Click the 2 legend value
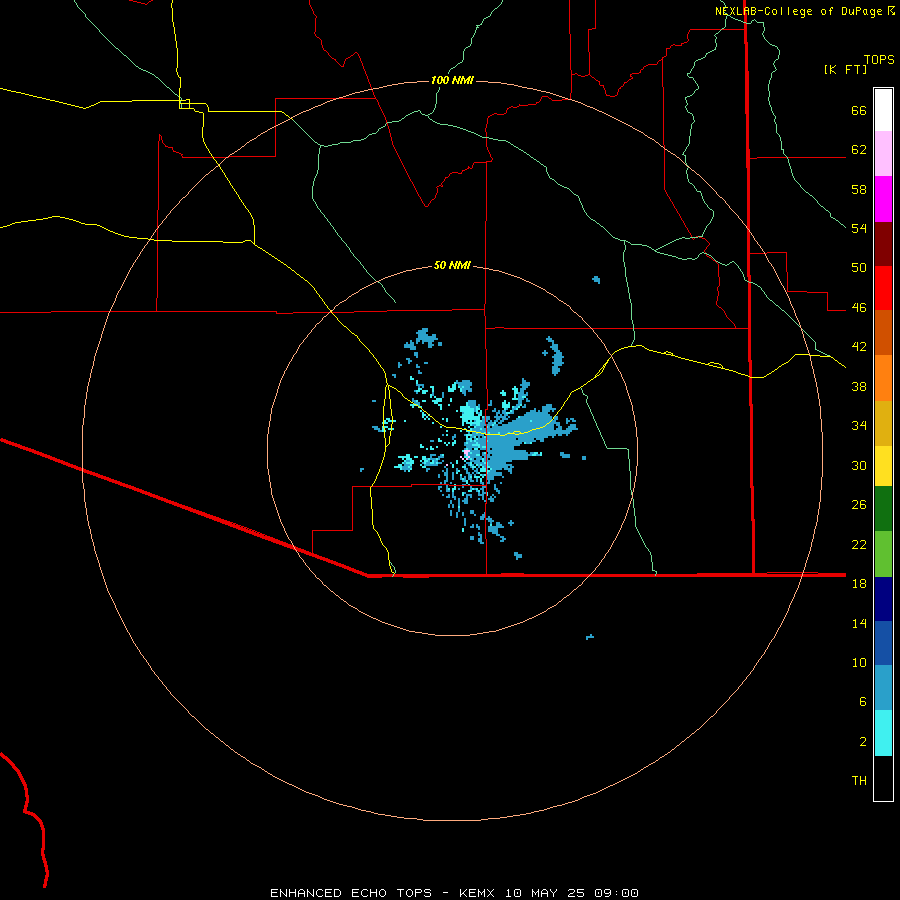This screenshot has height=900, width=900. tap(863, 742)
